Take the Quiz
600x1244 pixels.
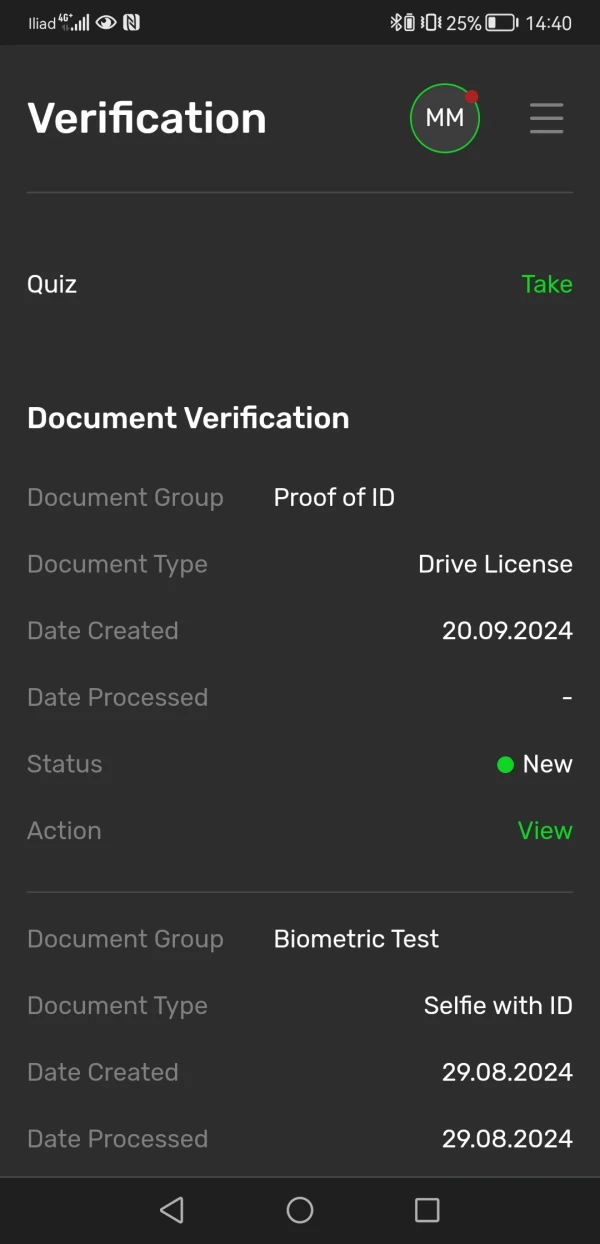547,284
